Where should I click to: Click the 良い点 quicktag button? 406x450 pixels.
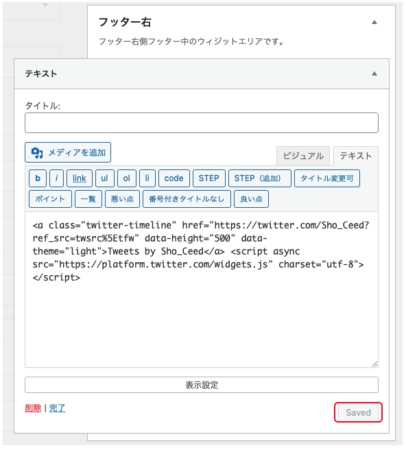[251, 199]
